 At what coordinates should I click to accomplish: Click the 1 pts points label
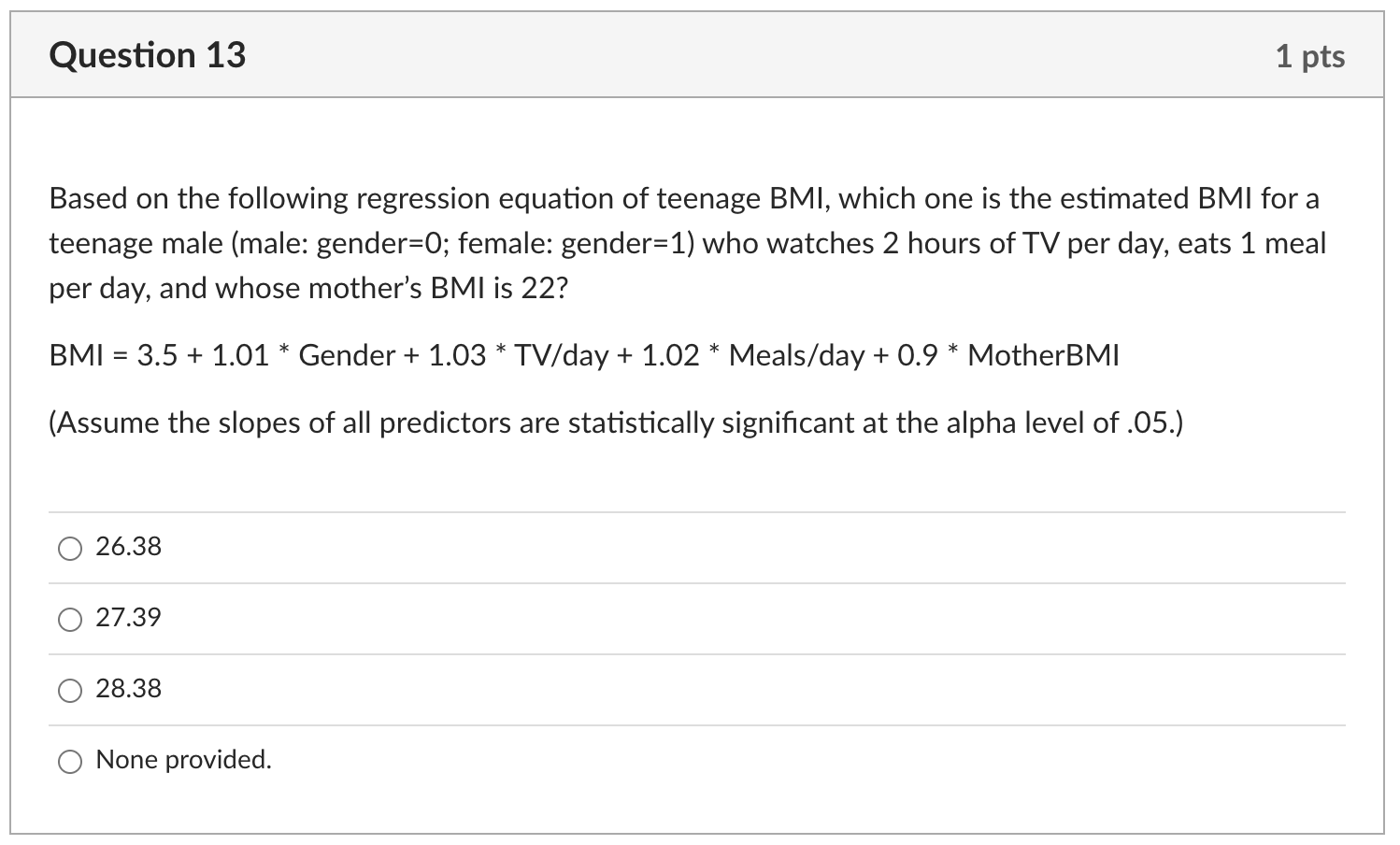1309,56
